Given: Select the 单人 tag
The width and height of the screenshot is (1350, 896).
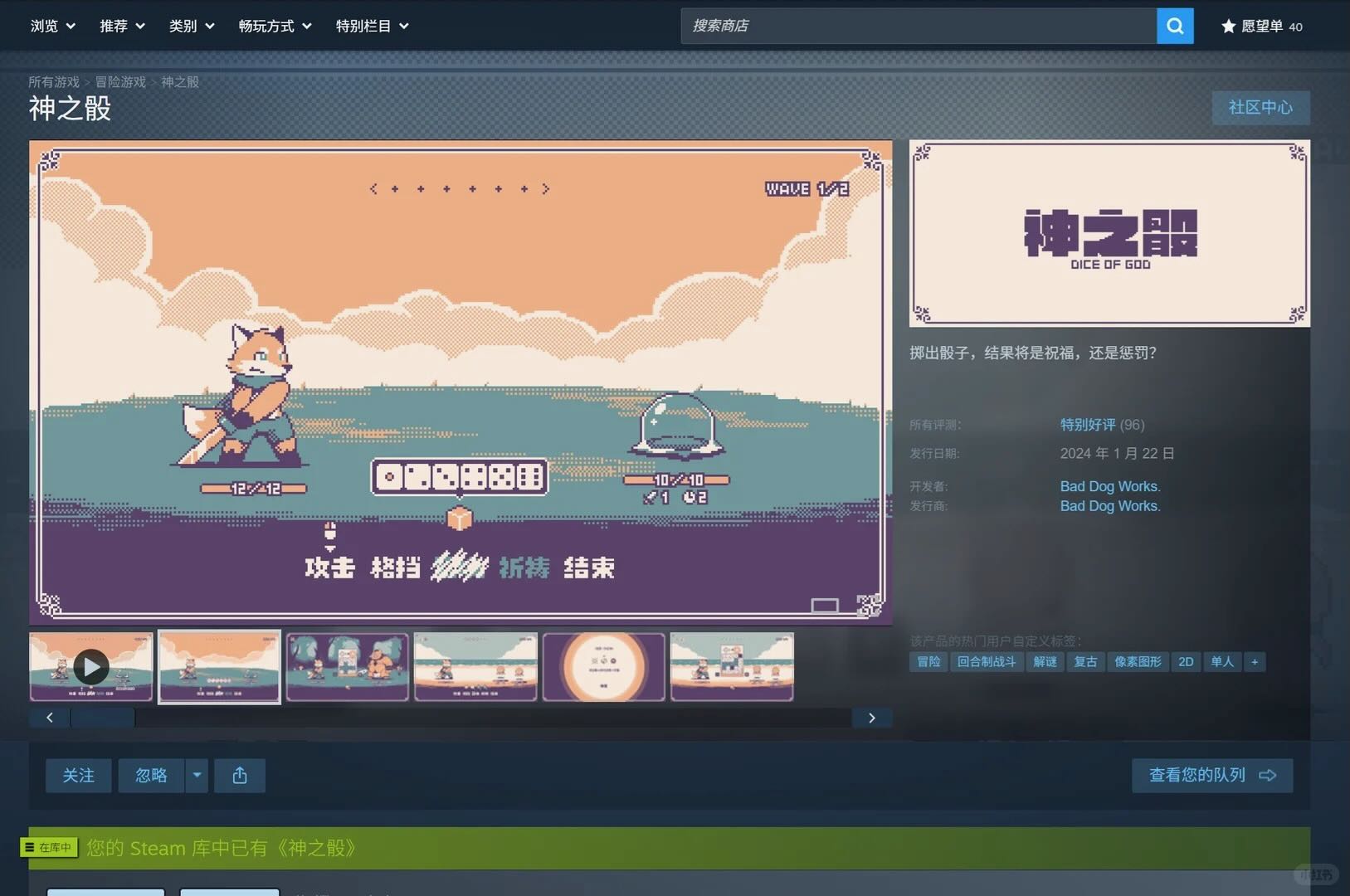Looking at the screenshot, I should click(x=1222, y=662).
